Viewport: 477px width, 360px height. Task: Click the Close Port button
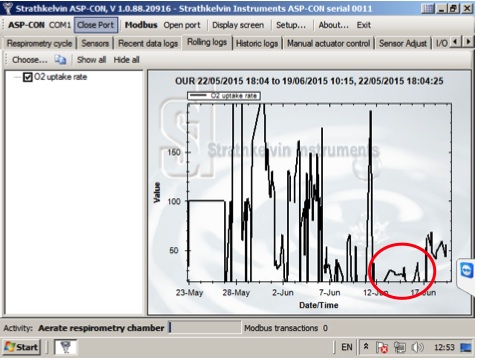click(96, 25)
